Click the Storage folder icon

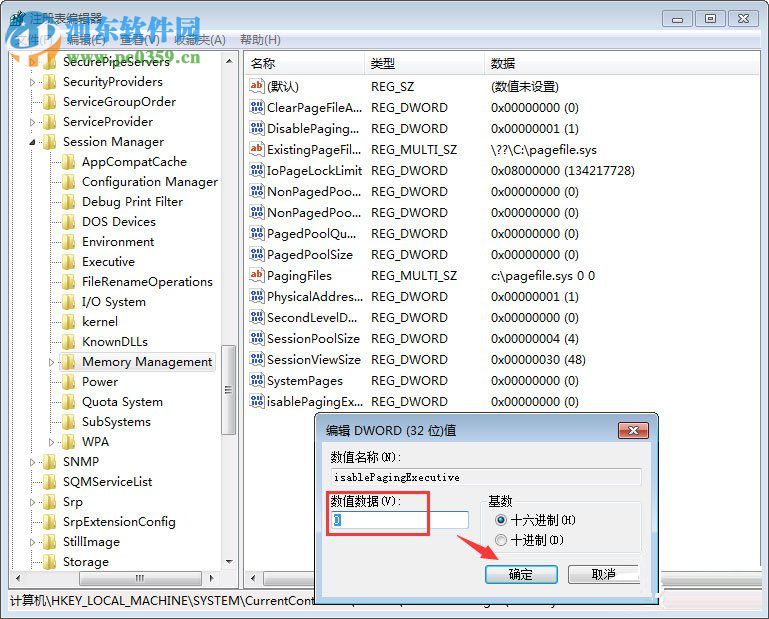pyautogui.click(x=50, y=562)
